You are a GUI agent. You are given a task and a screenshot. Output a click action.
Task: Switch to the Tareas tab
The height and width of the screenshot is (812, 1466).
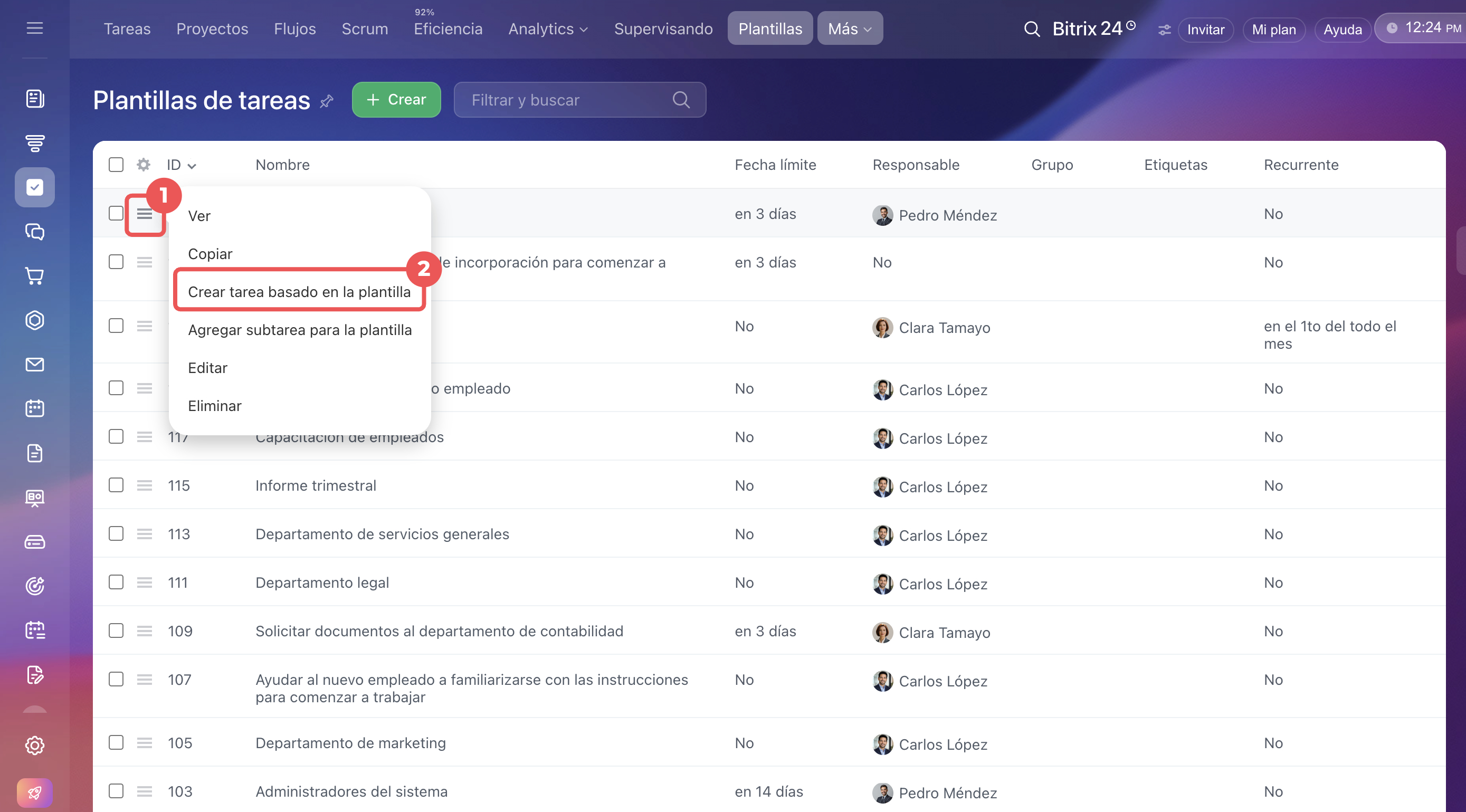[127, 28]
